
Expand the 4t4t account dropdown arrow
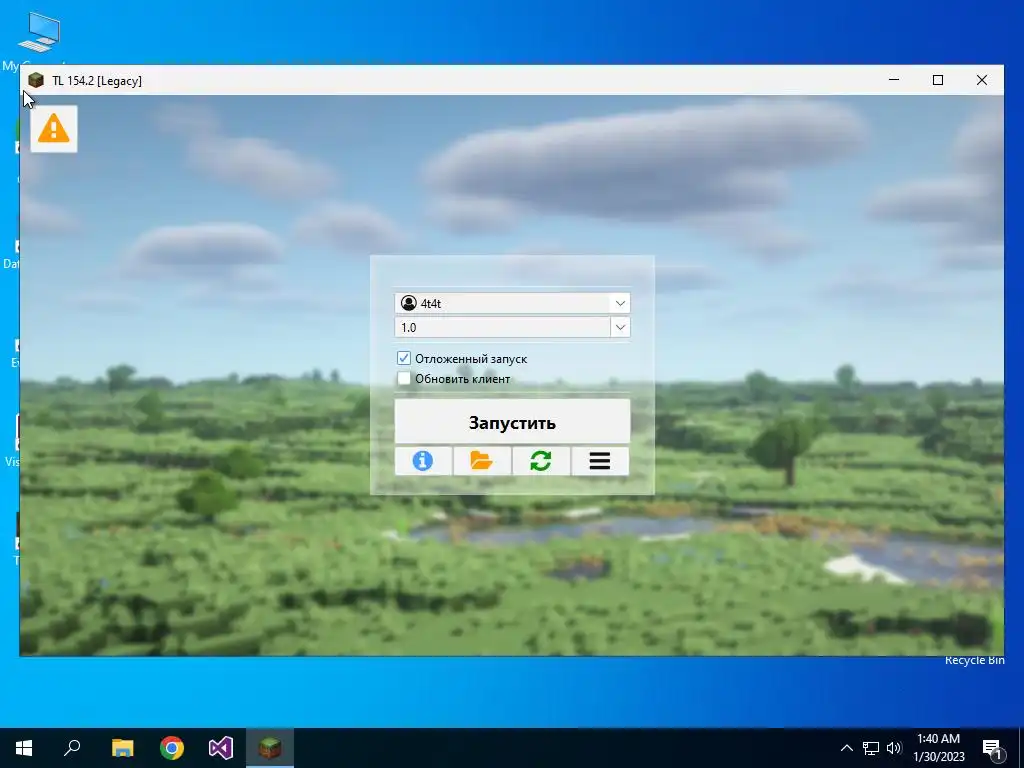click(x=620, y=303)
